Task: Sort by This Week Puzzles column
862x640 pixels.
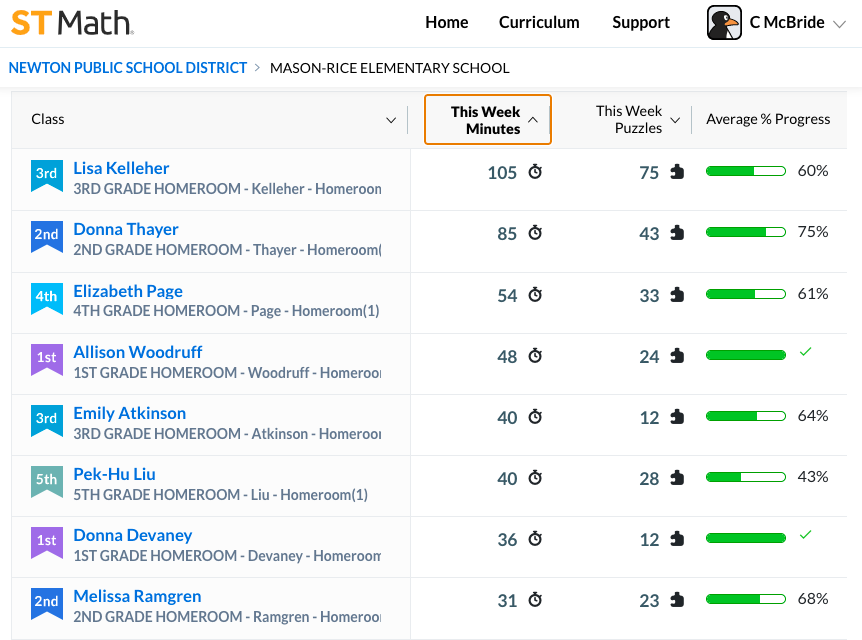Action: click(638, 119)
